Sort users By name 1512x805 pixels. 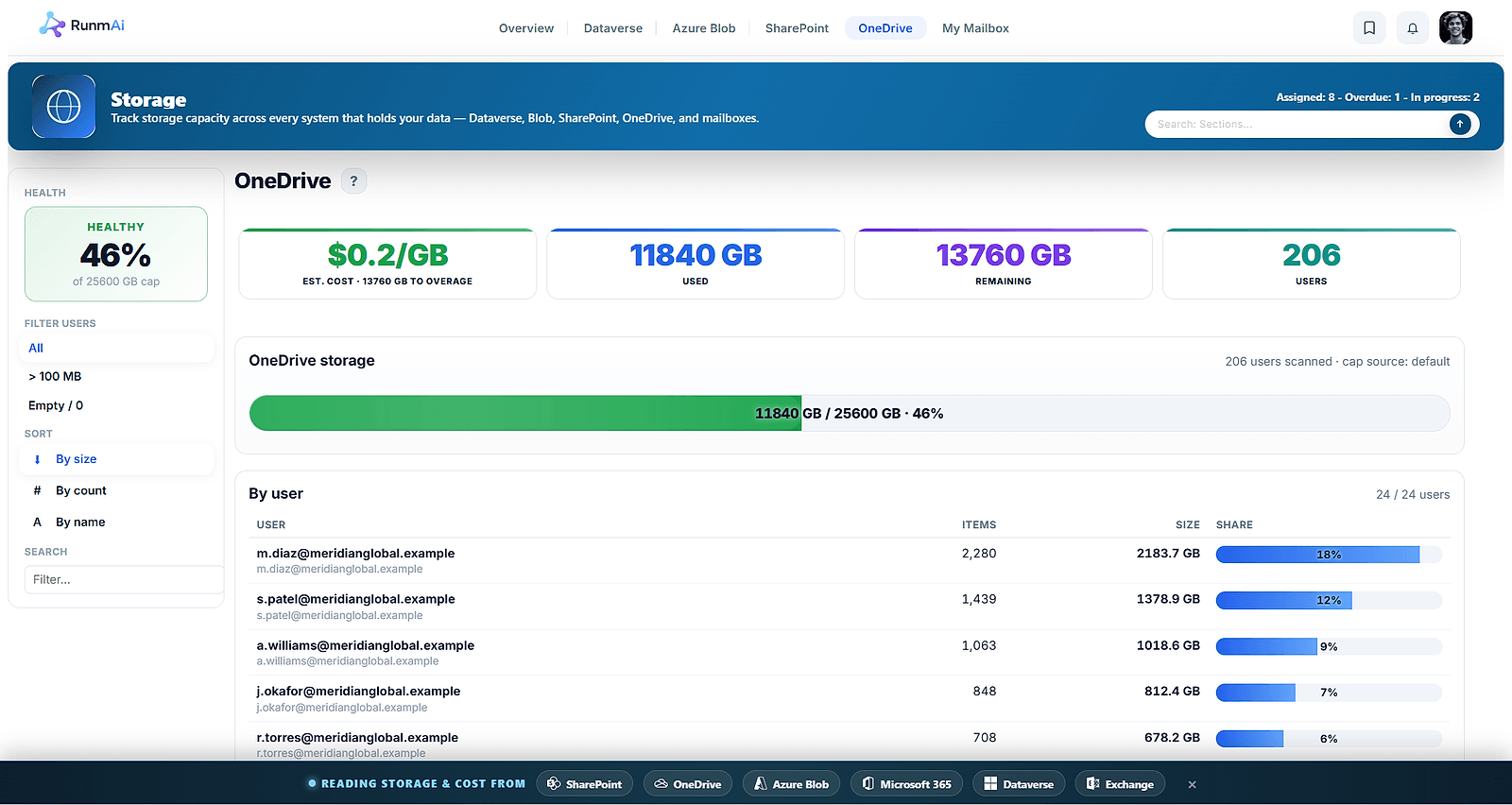pos(116,522)
